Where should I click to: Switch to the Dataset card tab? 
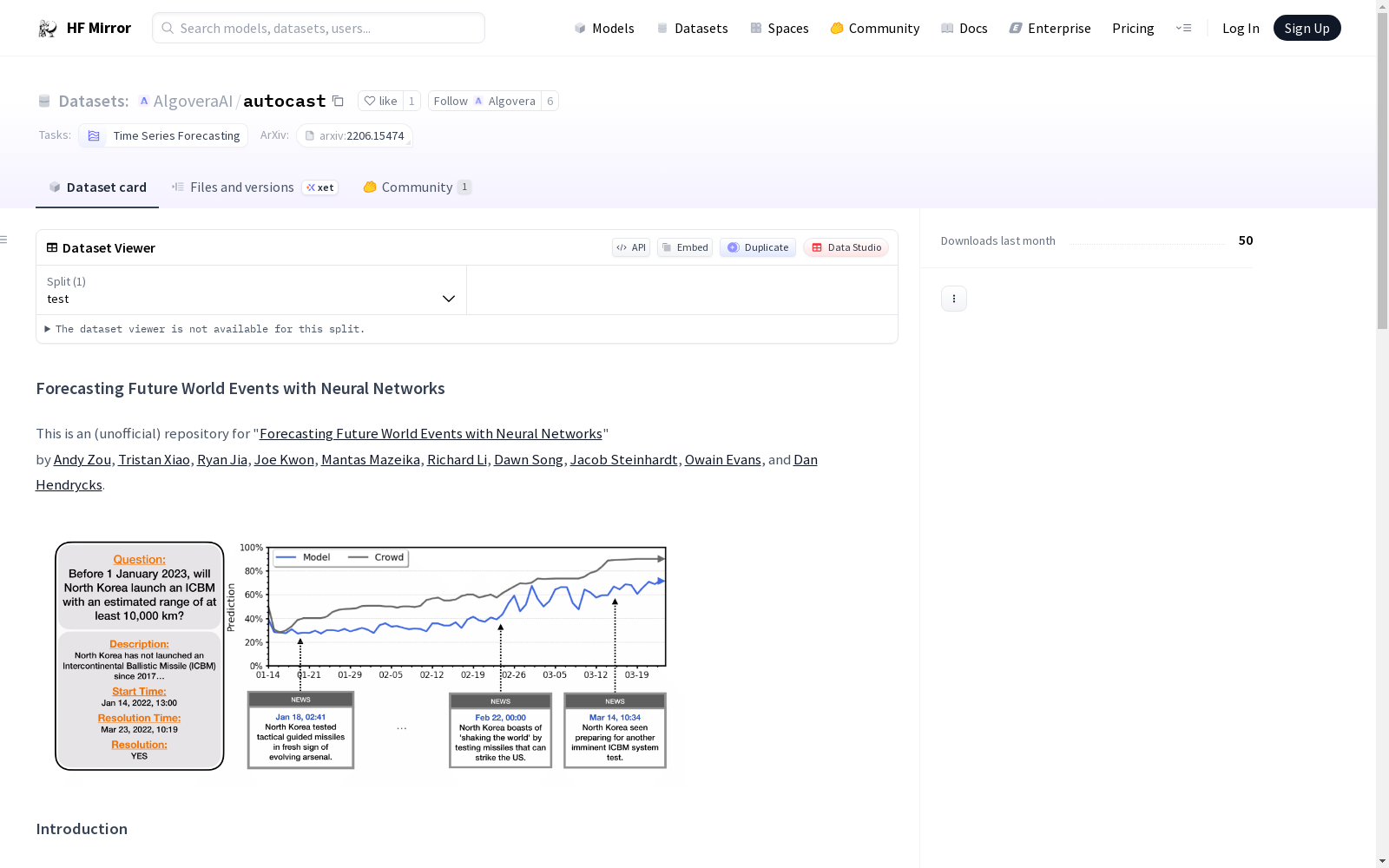[x=97, y=187]
